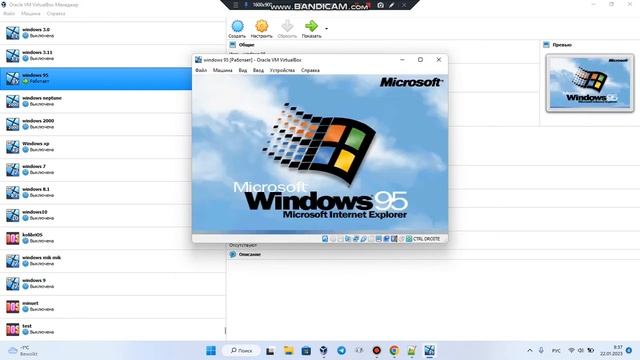Screen dimensions: 640x360
Task: Open Машина menu in the VirtualBox Manager window
Action: 31,13
